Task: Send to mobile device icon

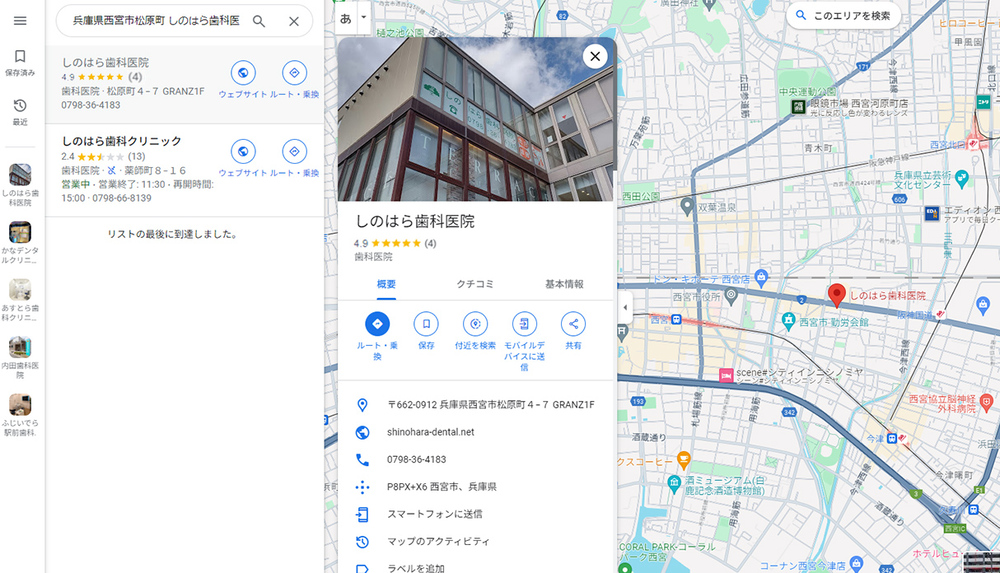Action: click(524, 324)
